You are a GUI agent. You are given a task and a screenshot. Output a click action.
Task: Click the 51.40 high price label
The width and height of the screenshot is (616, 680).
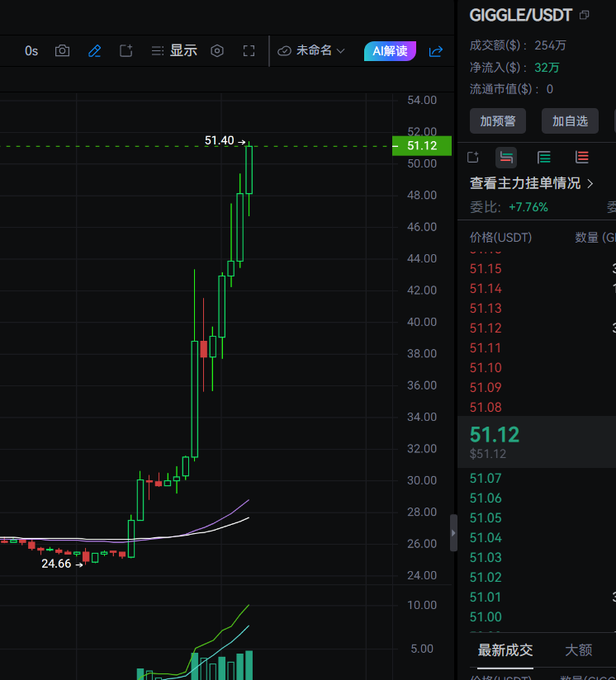(x=220, y=141)
